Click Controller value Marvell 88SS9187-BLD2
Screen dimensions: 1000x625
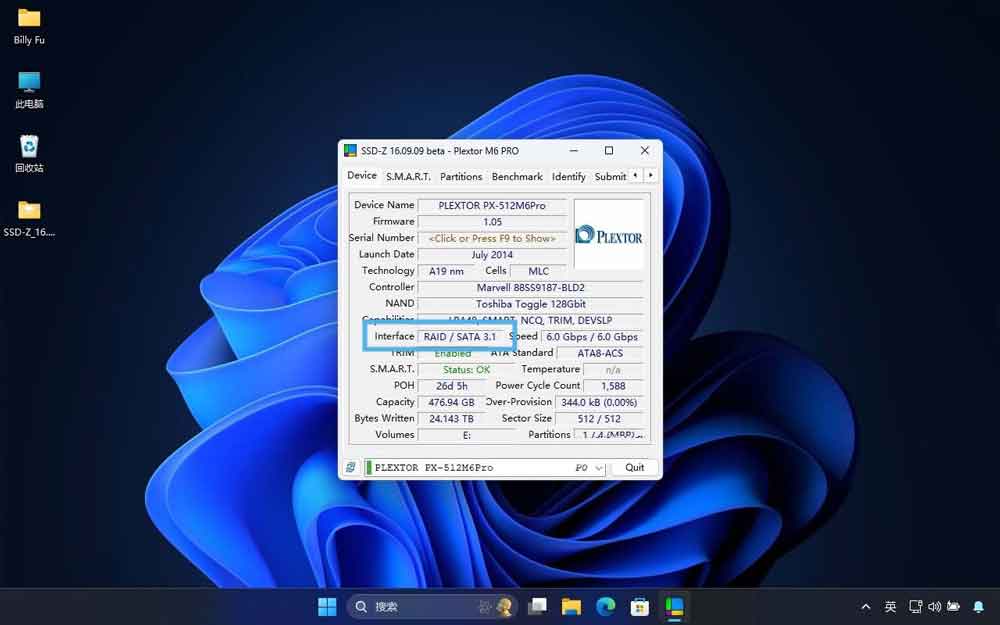[x=530, y=288]
